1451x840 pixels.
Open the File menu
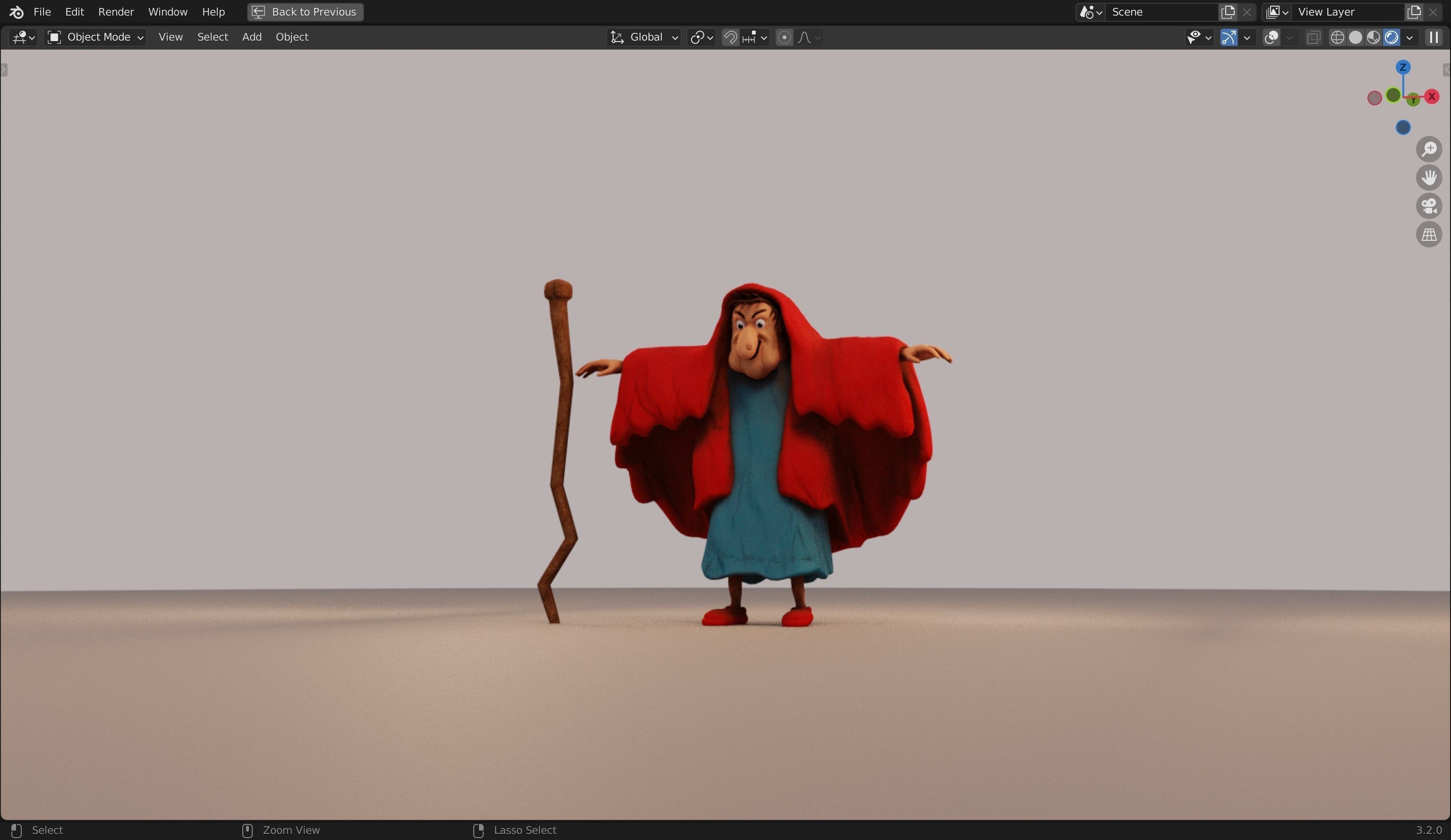point(42,11)
